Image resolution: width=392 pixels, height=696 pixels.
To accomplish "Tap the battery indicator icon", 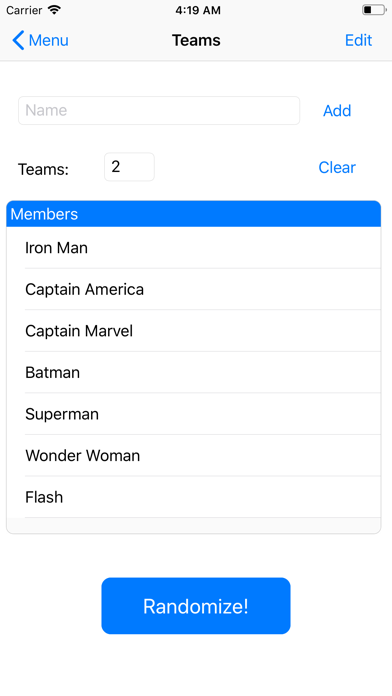I will click(374, 10).
